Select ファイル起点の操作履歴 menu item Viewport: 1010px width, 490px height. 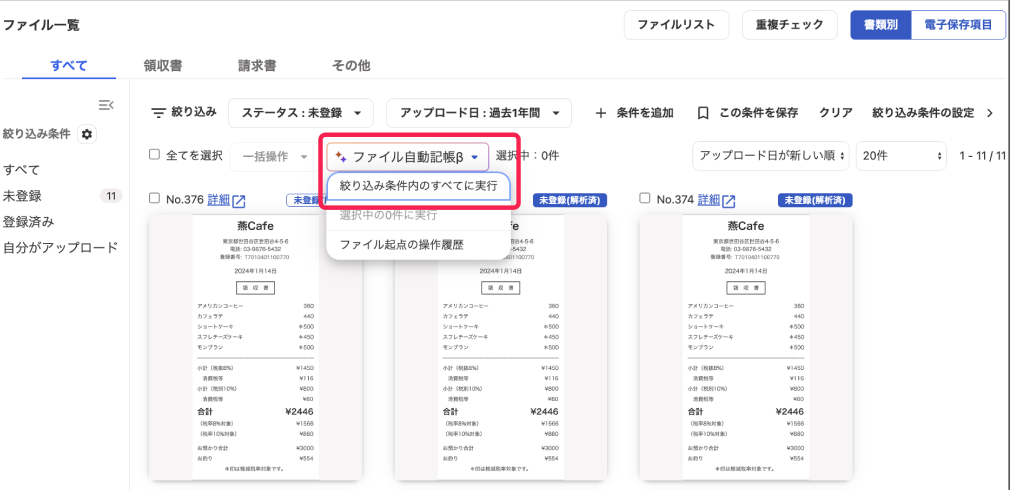point(419,245)
